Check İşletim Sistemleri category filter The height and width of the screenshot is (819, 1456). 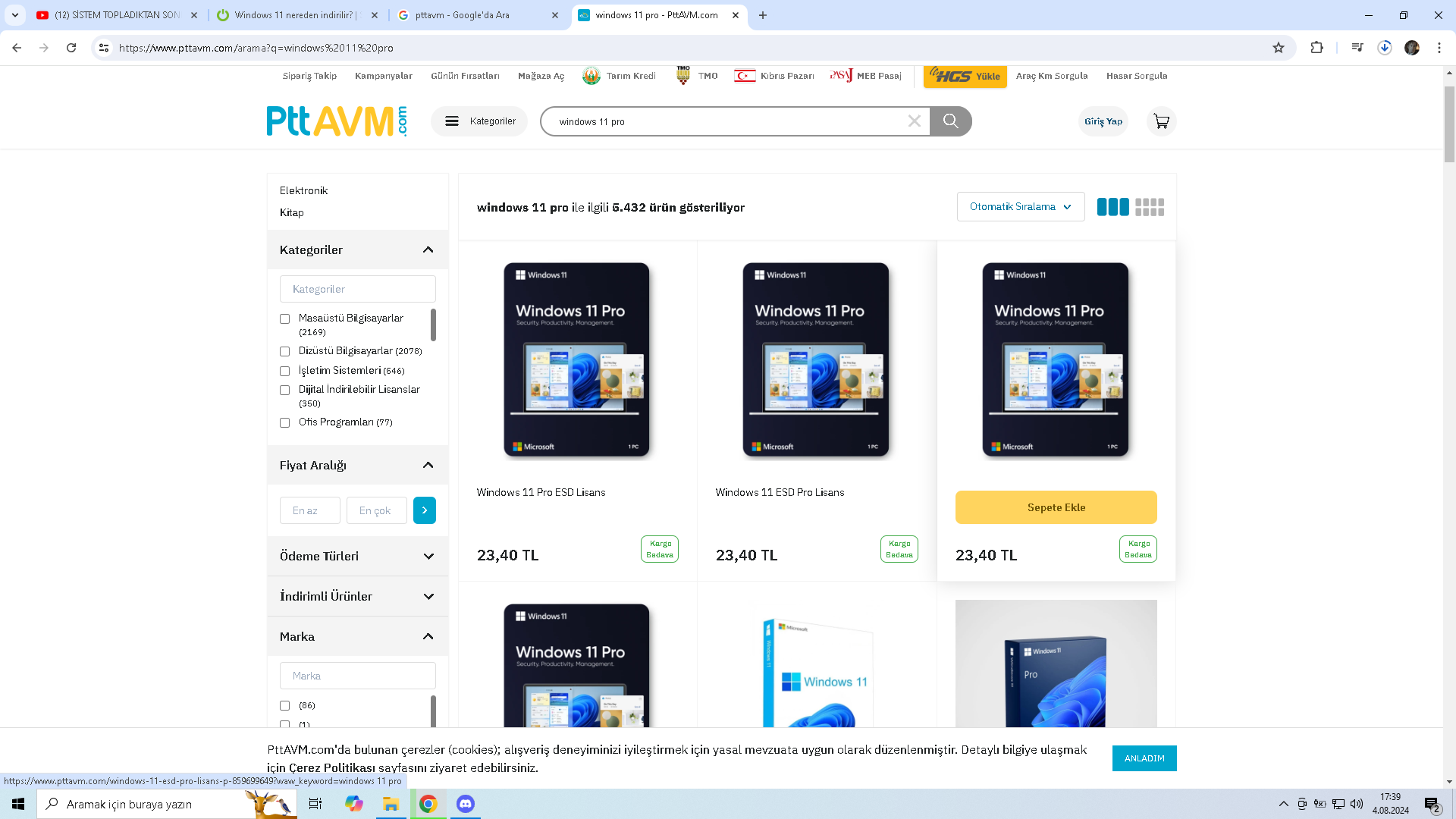point(285,371)
